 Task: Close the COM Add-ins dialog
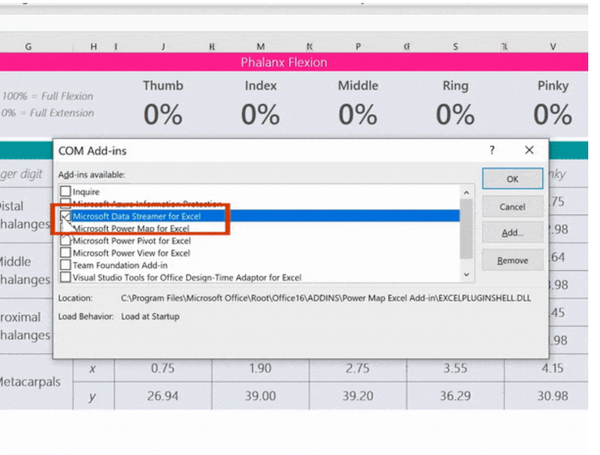coord(530,151)
